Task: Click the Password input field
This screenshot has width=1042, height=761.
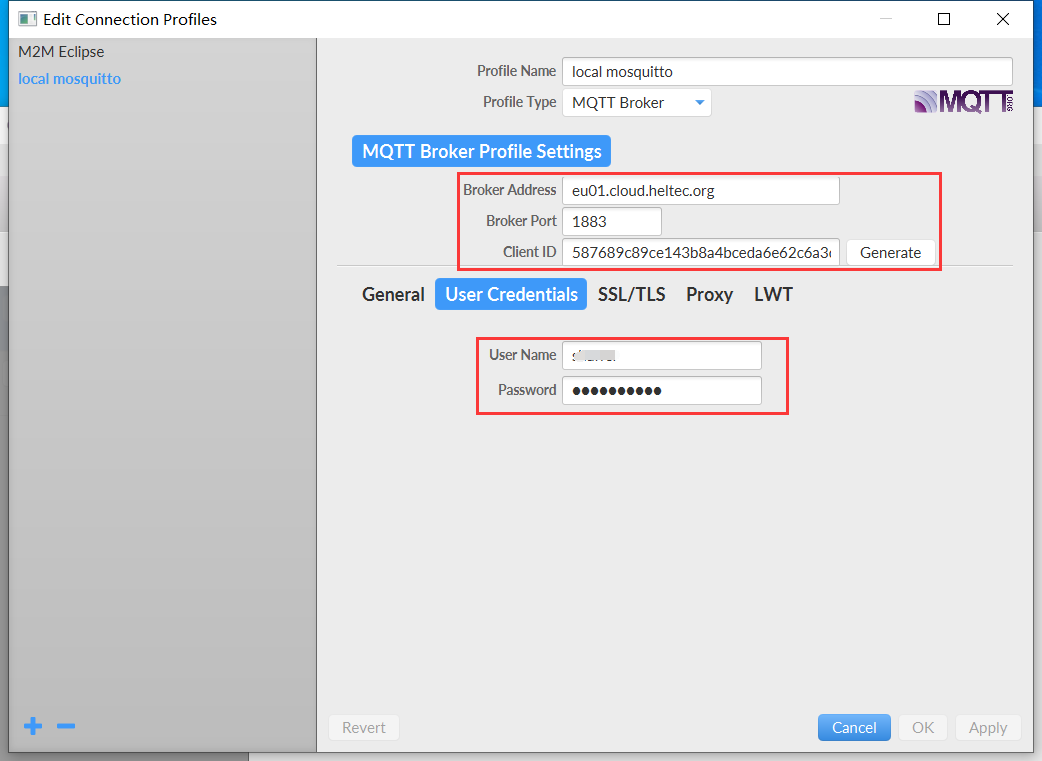Action: (x=661, y=390)
